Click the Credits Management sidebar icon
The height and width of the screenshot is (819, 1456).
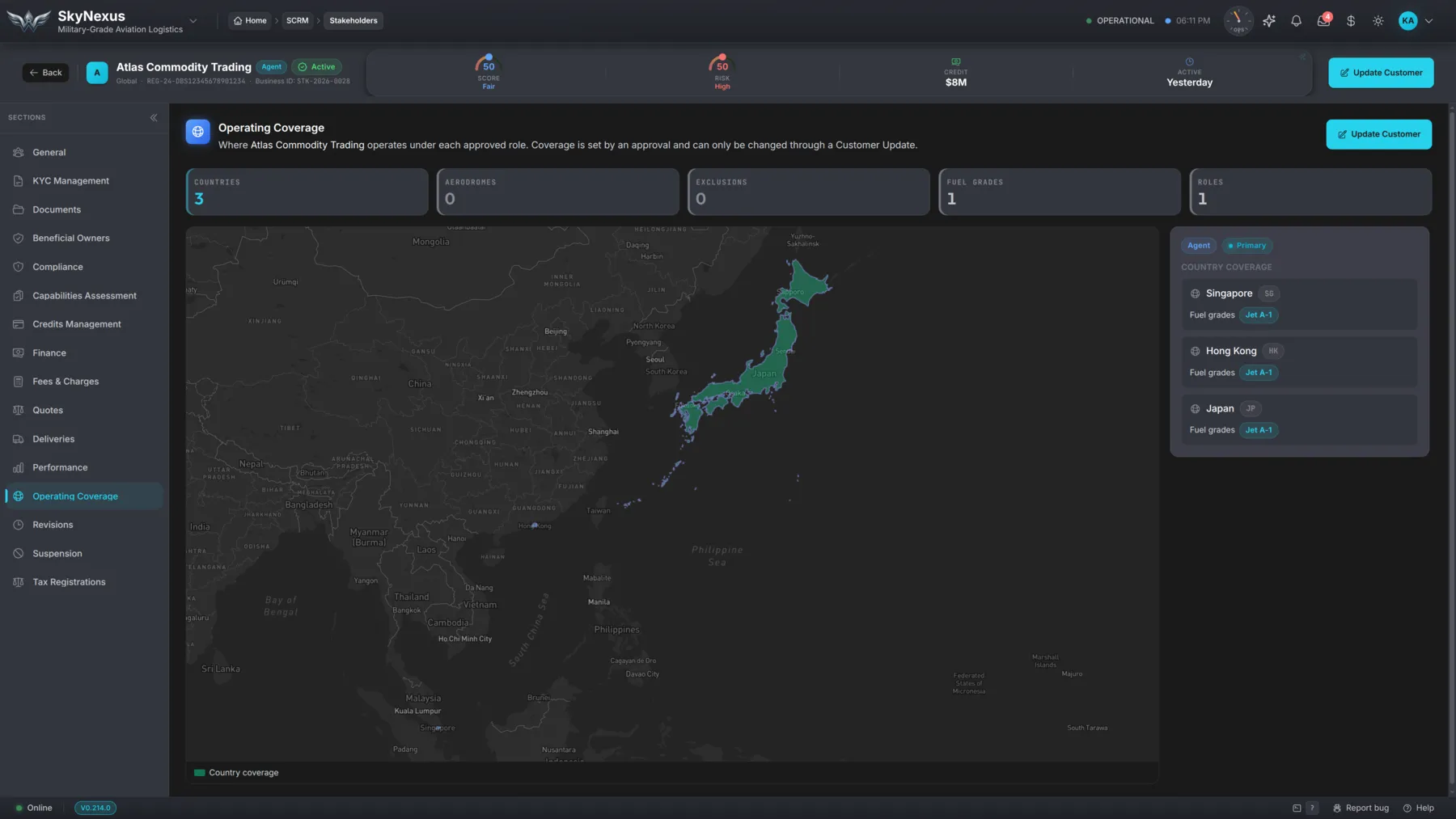click(x=19, y=324)
